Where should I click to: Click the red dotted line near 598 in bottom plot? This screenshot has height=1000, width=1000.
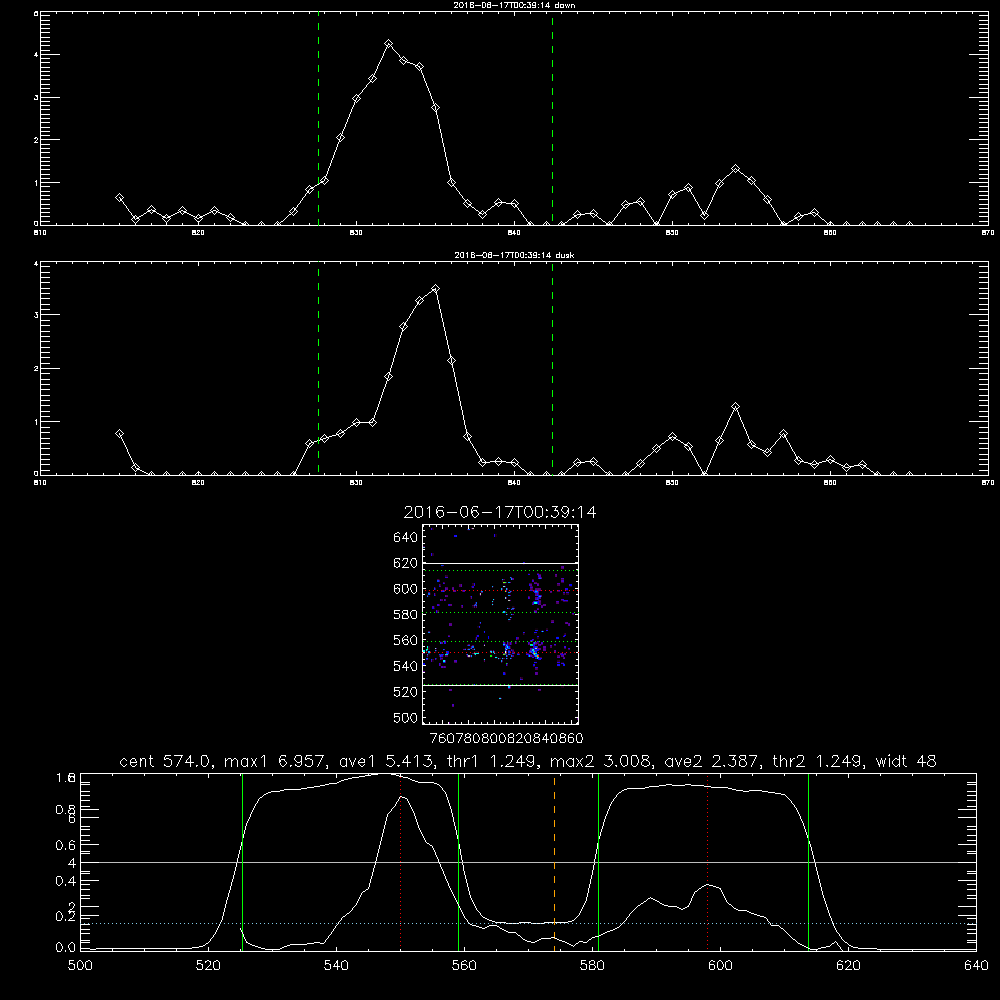(707, 861)
